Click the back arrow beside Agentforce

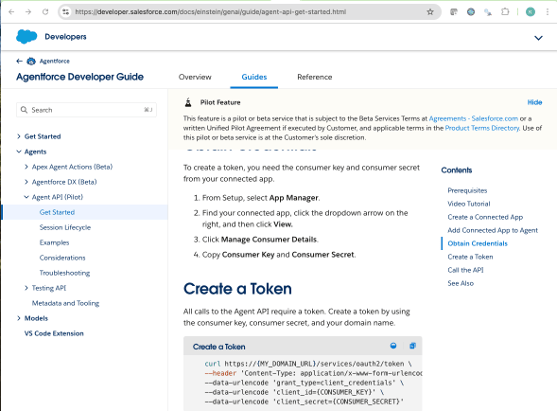click(20, 61)
